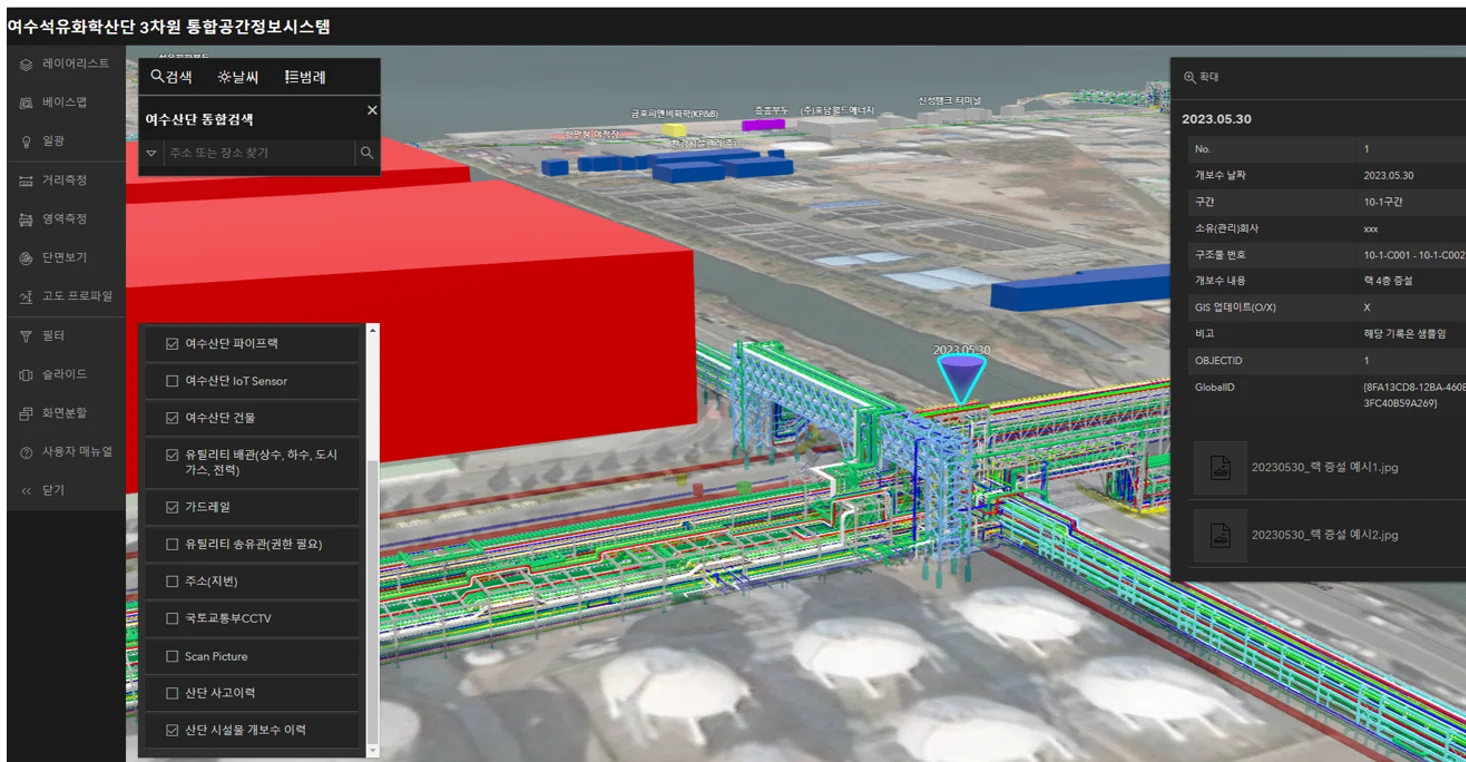Screen dimensions: 1466x762
Task: Open the 화면분할 split screen tool
Action: [27, 413]
